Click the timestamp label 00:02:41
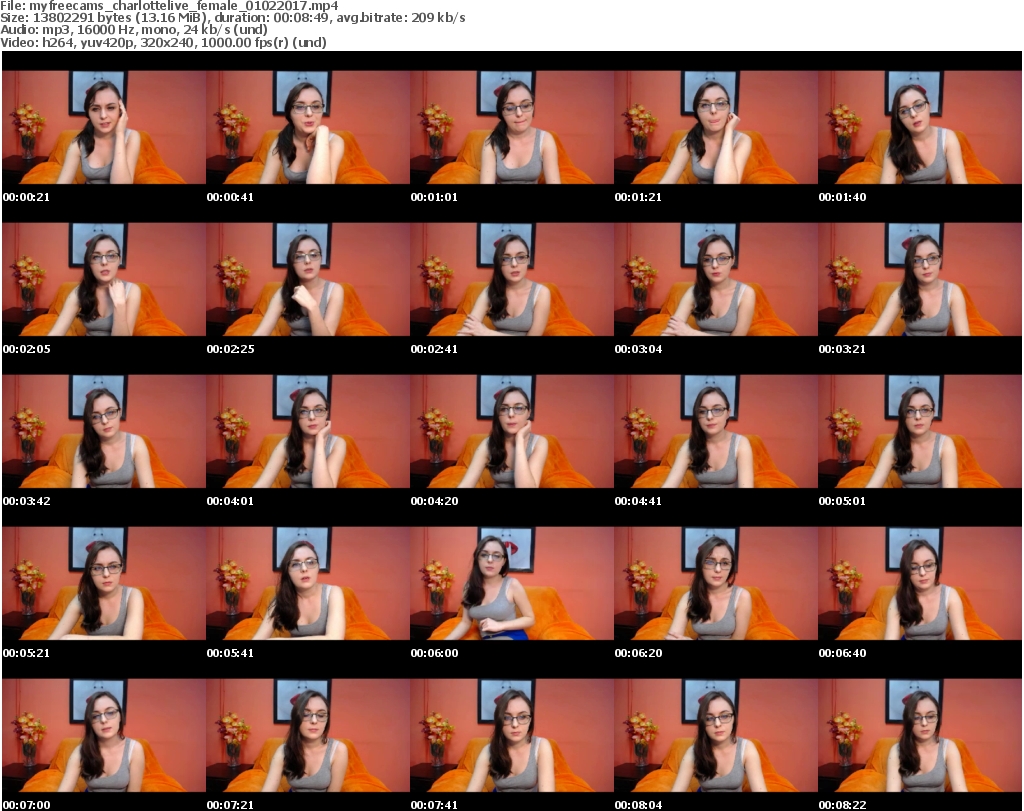 click(434, 349)
